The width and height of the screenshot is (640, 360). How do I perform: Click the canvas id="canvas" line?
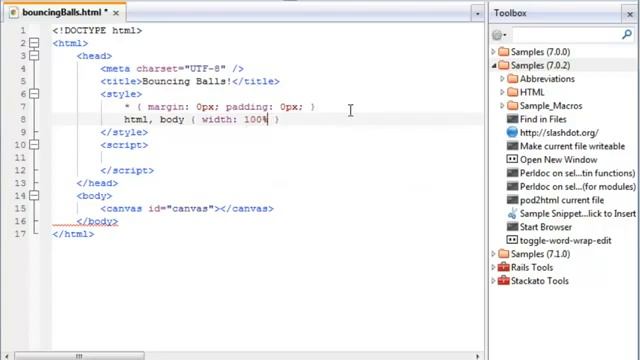(x=187, y=209)
